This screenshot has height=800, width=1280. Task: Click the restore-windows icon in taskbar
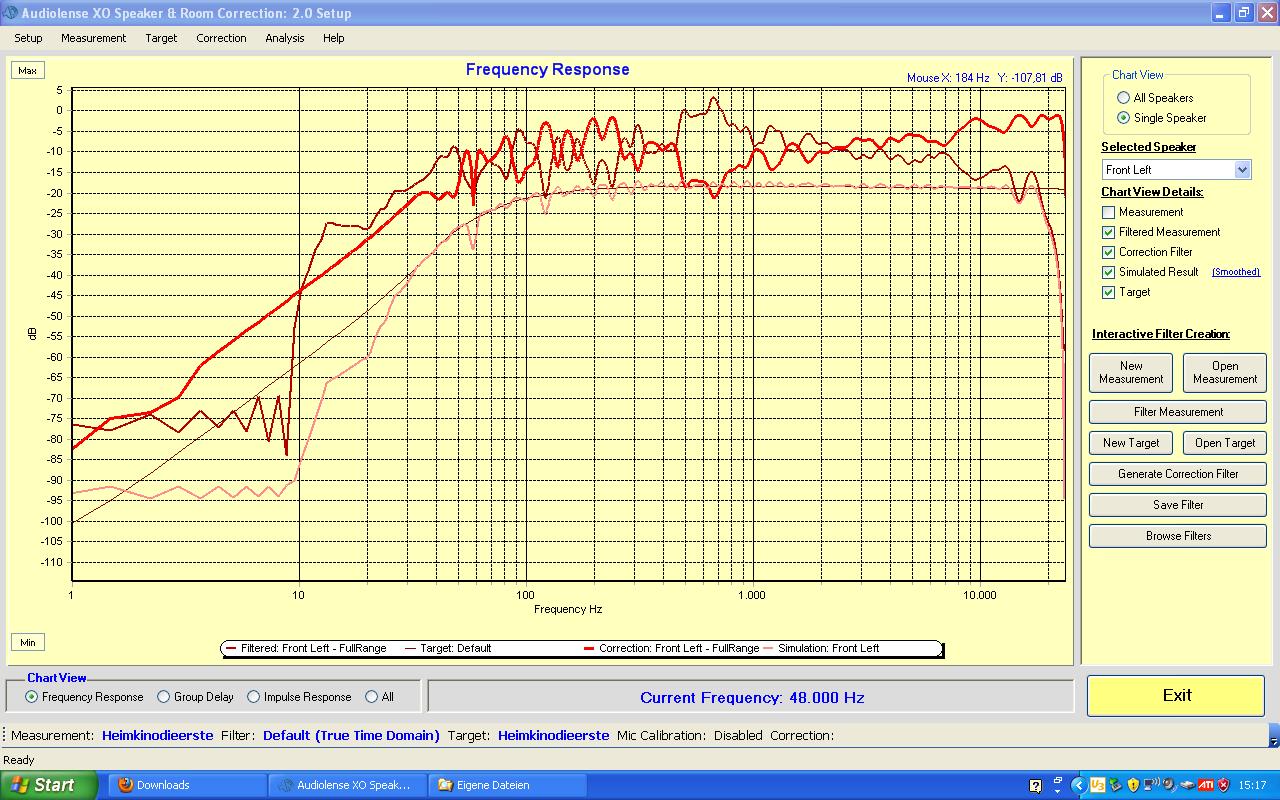tap(1058, 780)
